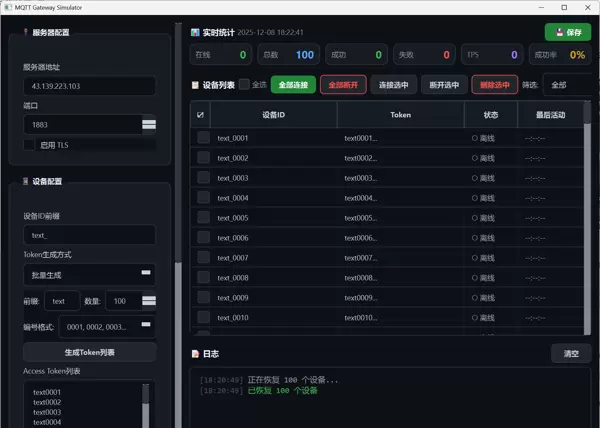Click the 服务器配置 section header icon
600x428 pixels.
[25, 32]
